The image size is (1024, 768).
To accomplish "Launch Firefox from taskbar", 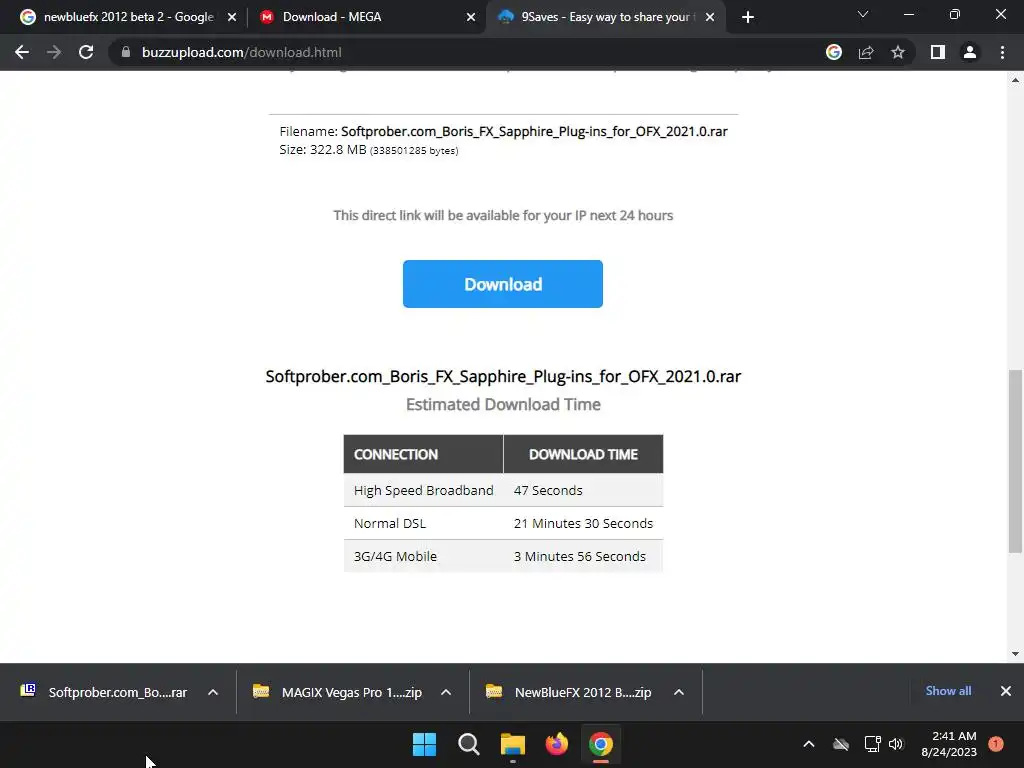I will click(556, 744).
